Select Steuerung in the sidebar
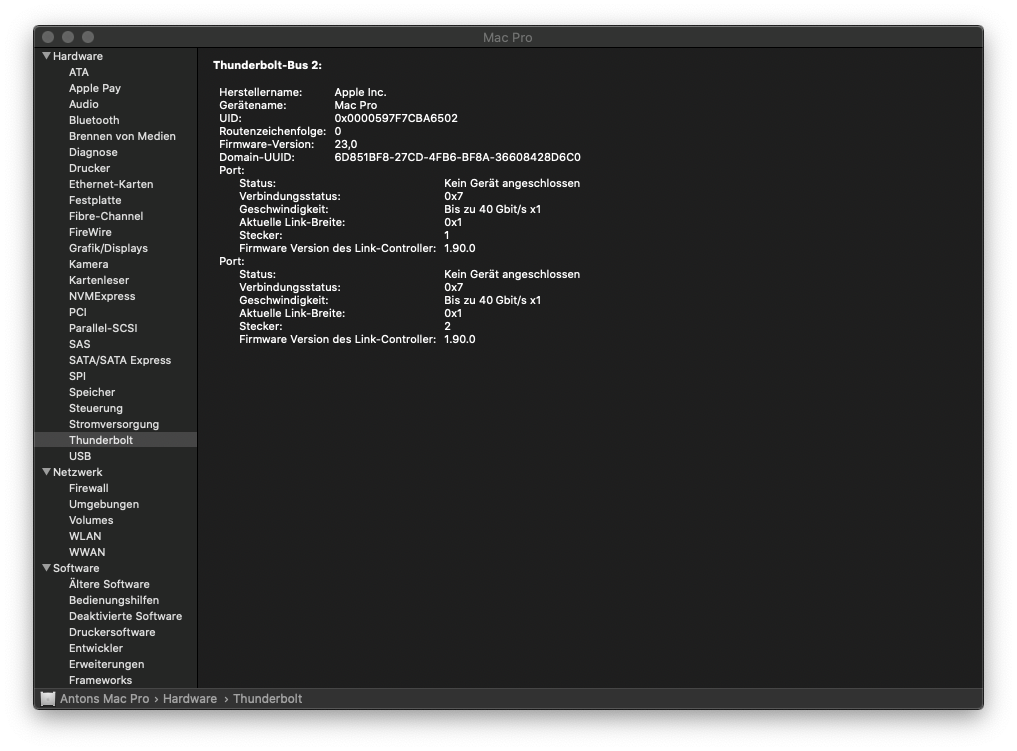Screen dimensions: 1017x751 [95, 408]
